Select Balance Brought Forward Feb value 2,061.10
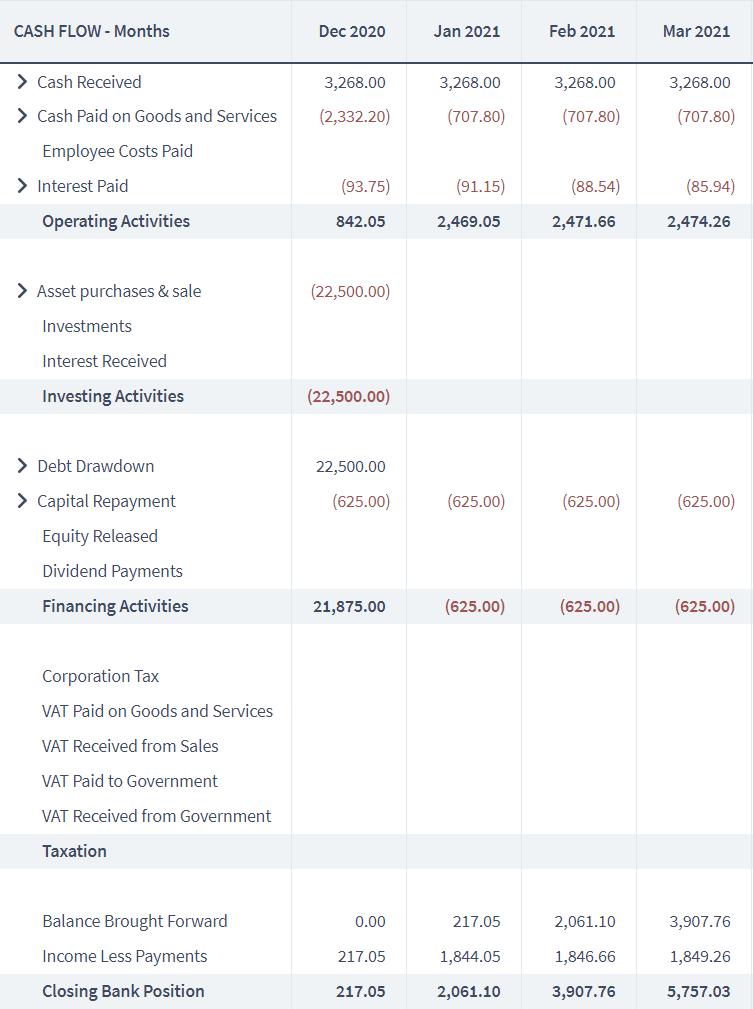This screenshot has width=753, height=1009. [585, 921]
